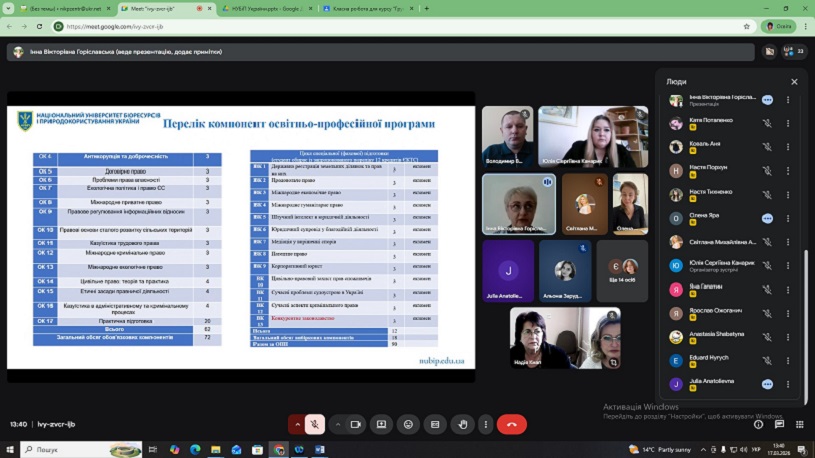
Task: Open meeting details info icon
Action: pos(758,425)
